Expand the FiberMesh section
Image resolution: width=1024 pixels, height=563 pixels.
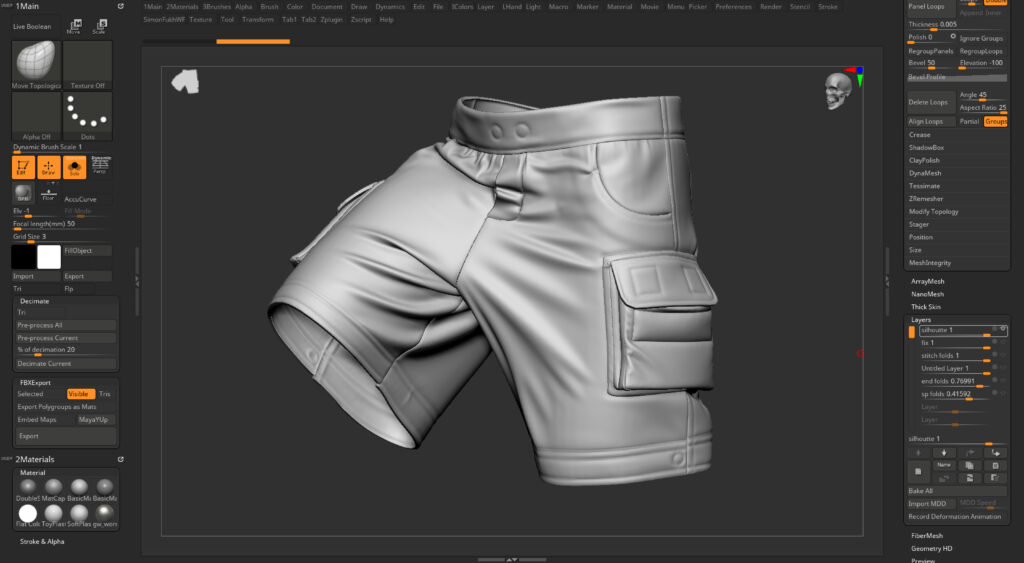927,536
